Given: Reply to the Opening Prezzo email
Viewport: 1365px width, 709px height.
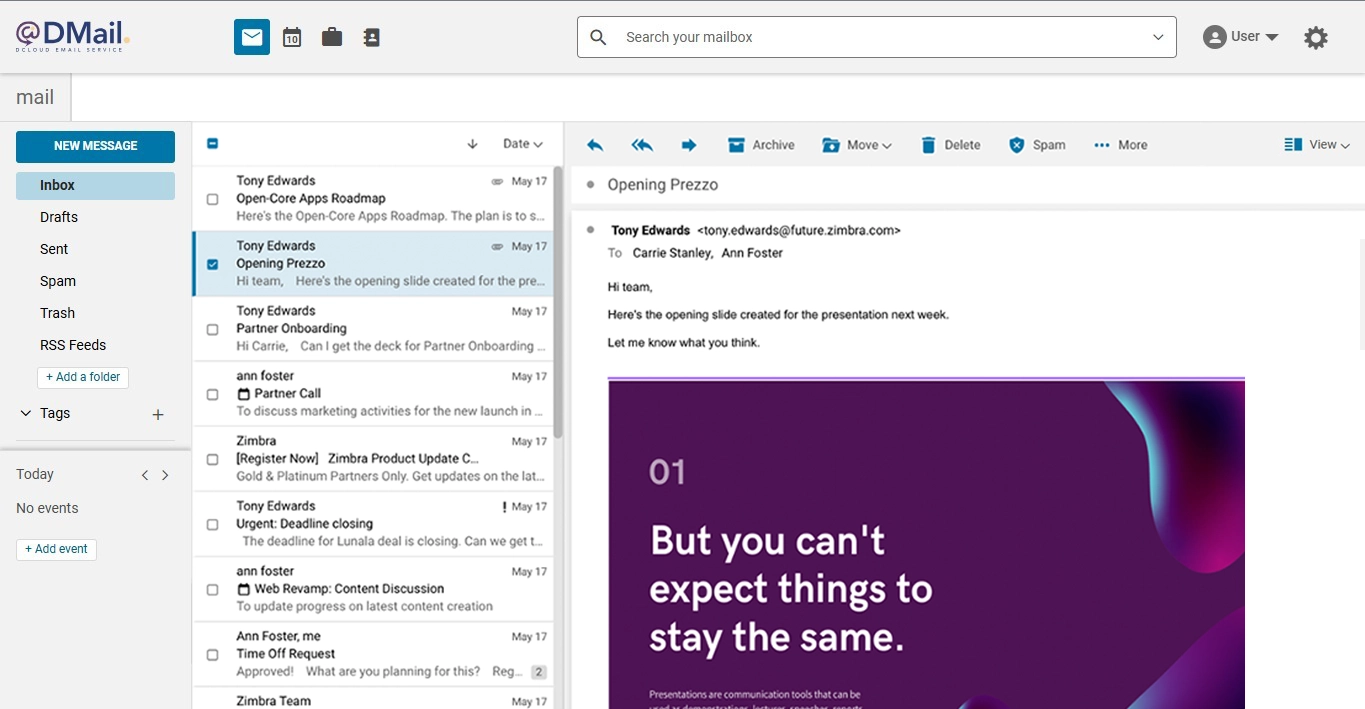Looking at the screenshot, I should coord(594,144).
